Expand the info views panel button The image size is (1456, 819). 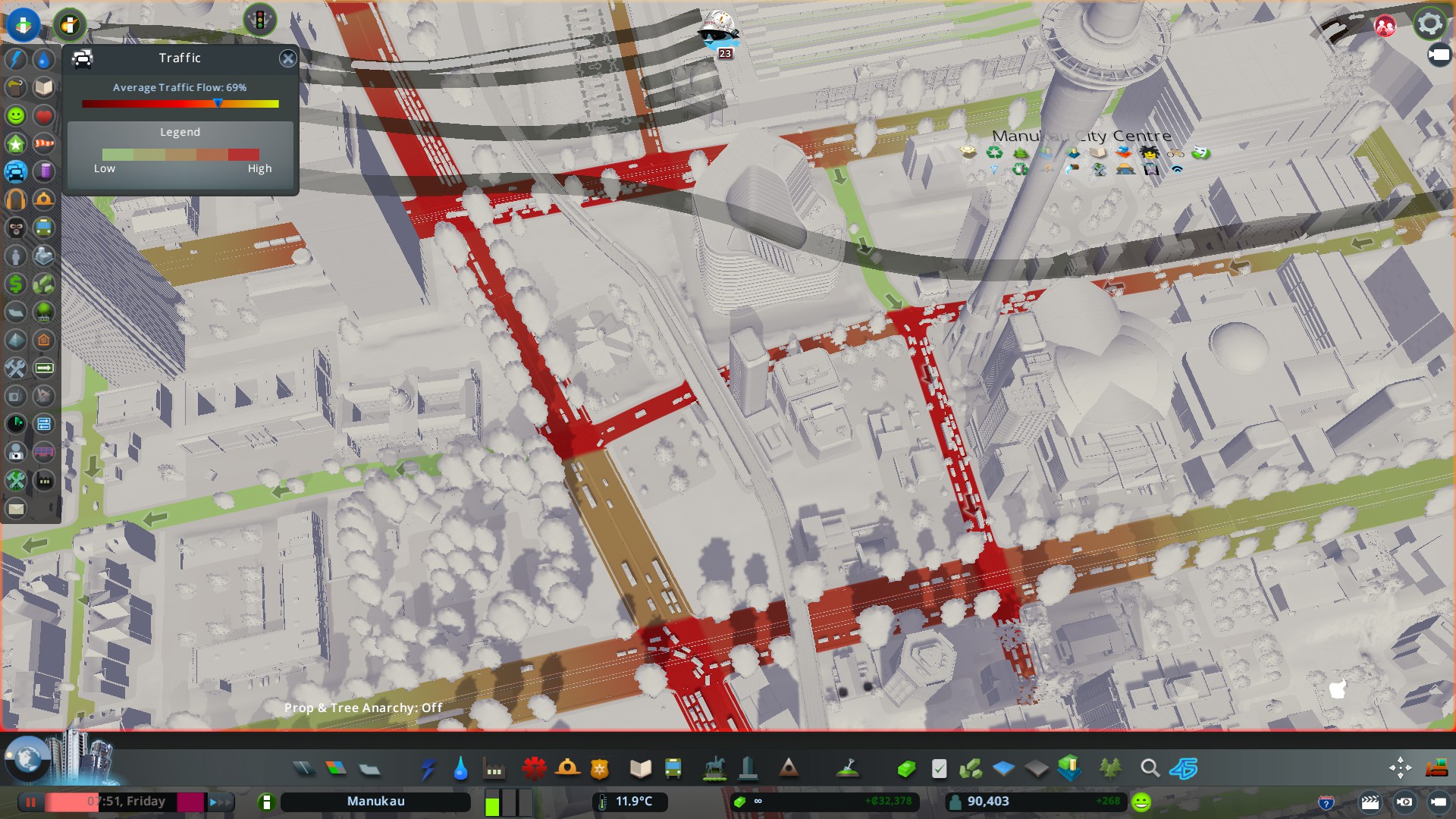(24, 24)
